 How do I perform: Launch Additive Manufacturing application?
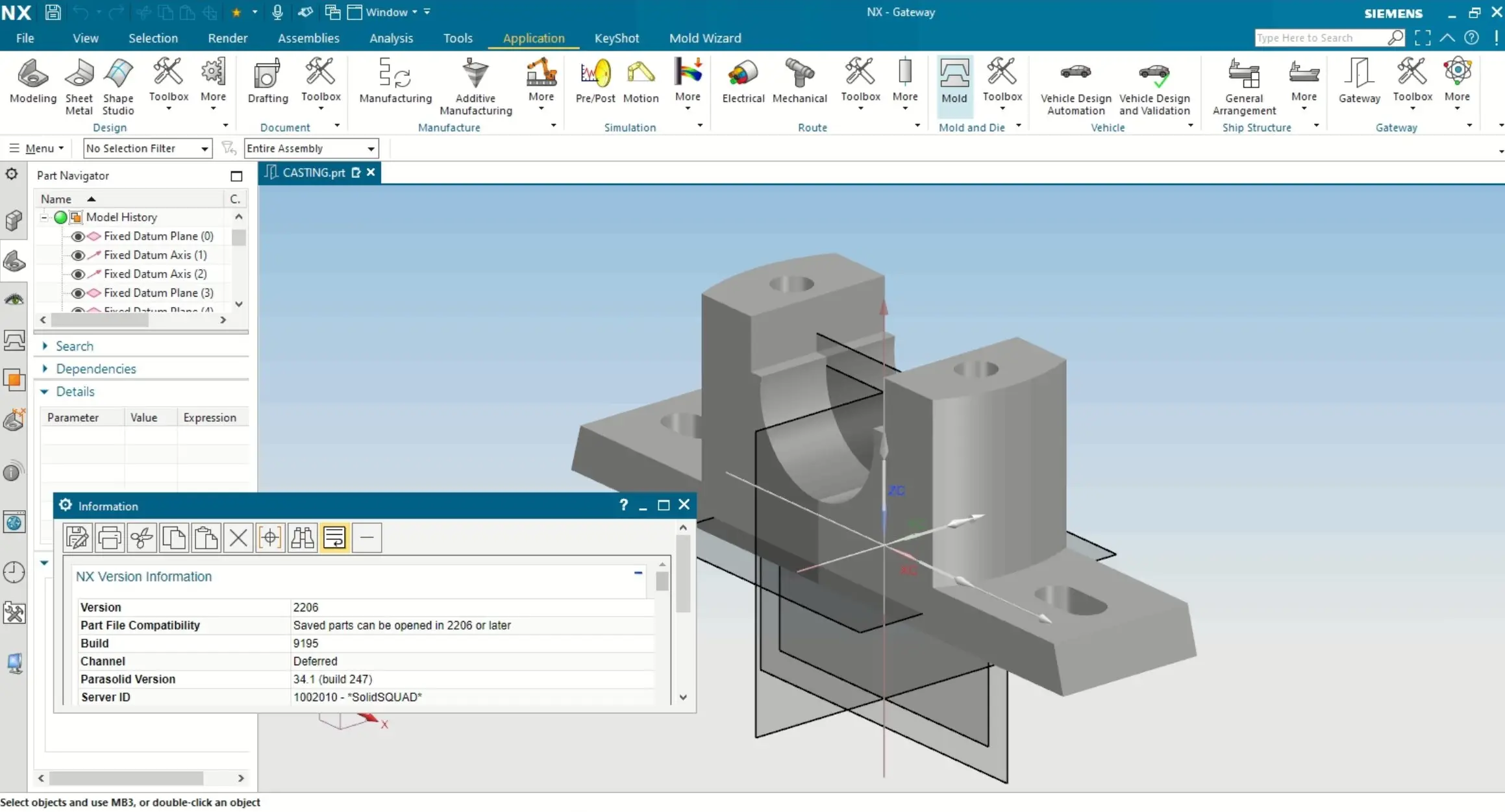tap(475, 87)
